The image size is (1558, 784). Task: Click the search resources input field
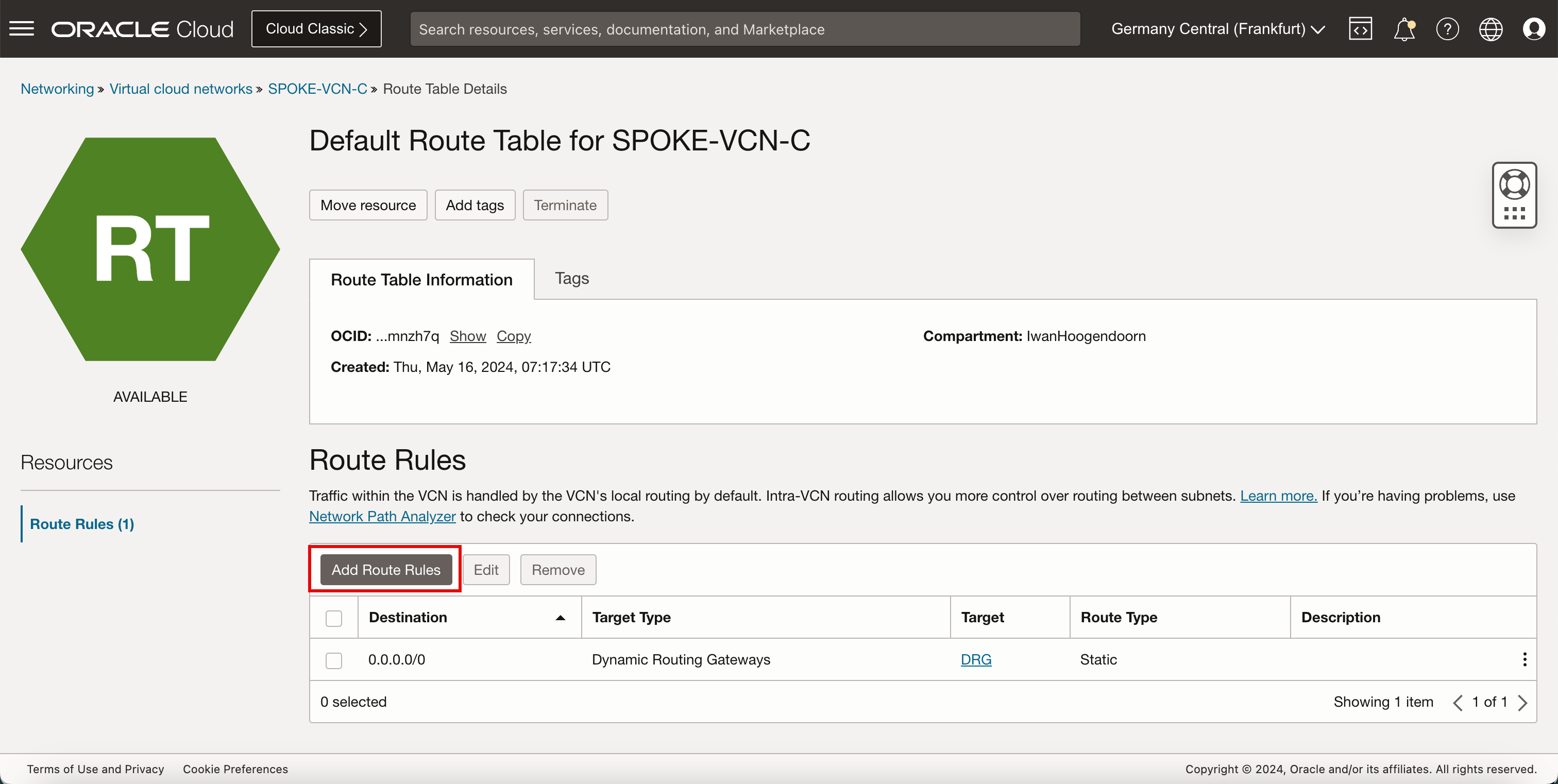(745, 28)
